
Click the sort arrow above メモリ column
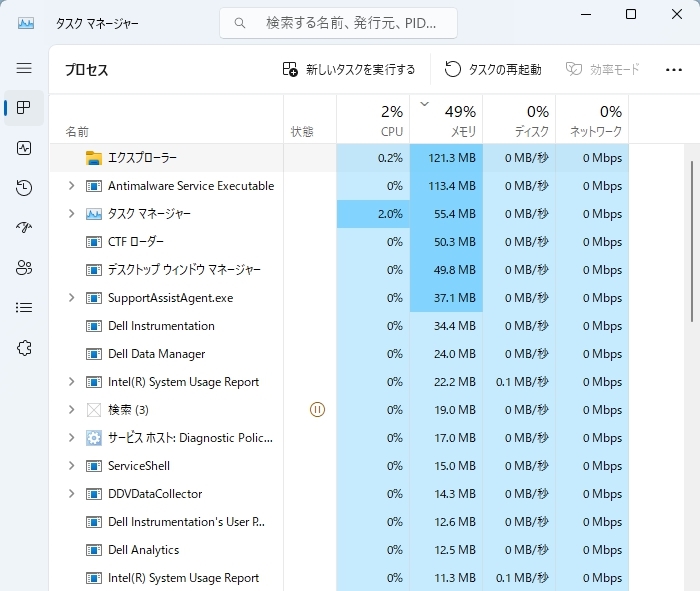pyautogui.click(x=425, y=104)
